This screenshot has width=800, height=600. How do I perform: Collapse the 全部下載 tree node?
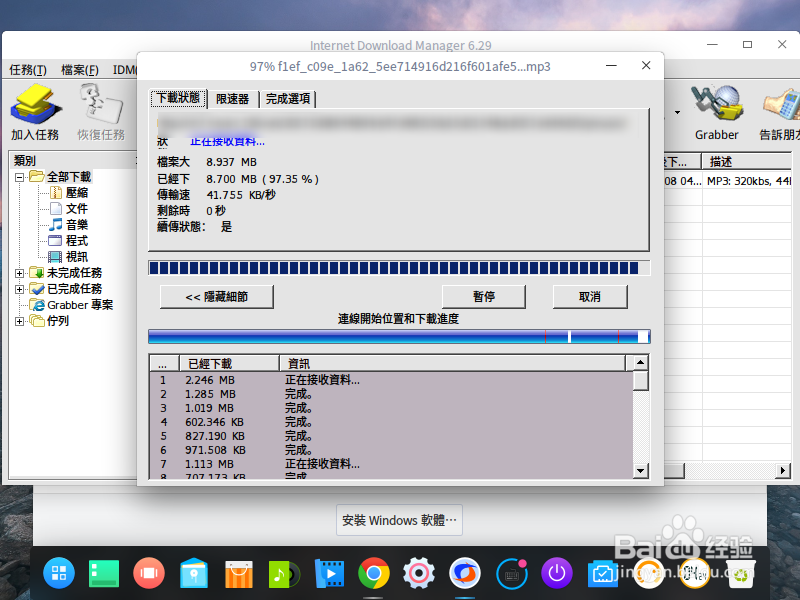19,178
